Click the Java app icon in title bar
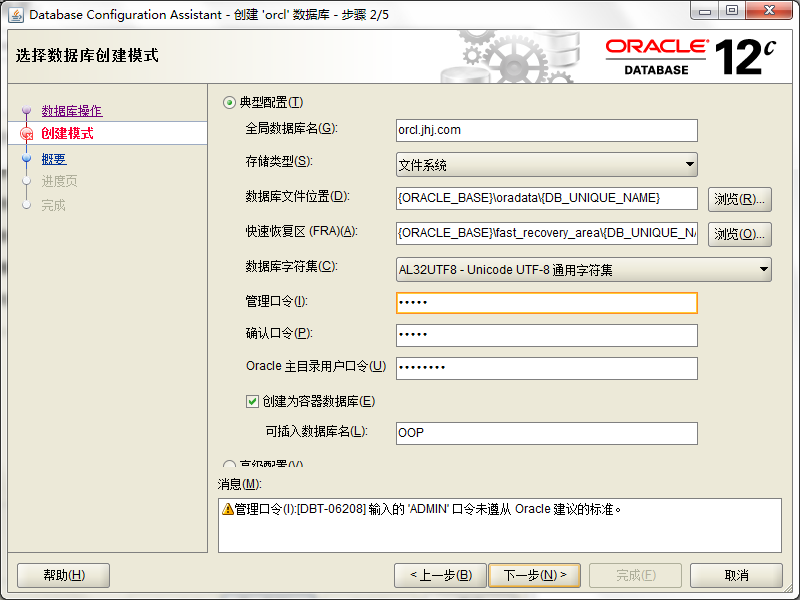 coord(16,15)
